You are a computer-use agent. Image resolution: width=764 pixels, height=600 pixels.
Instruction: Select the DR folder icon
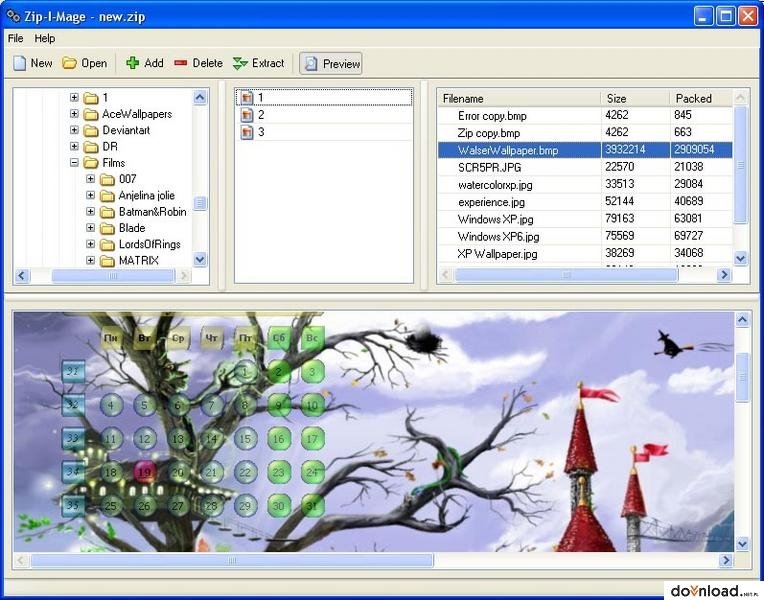(91, 147)
